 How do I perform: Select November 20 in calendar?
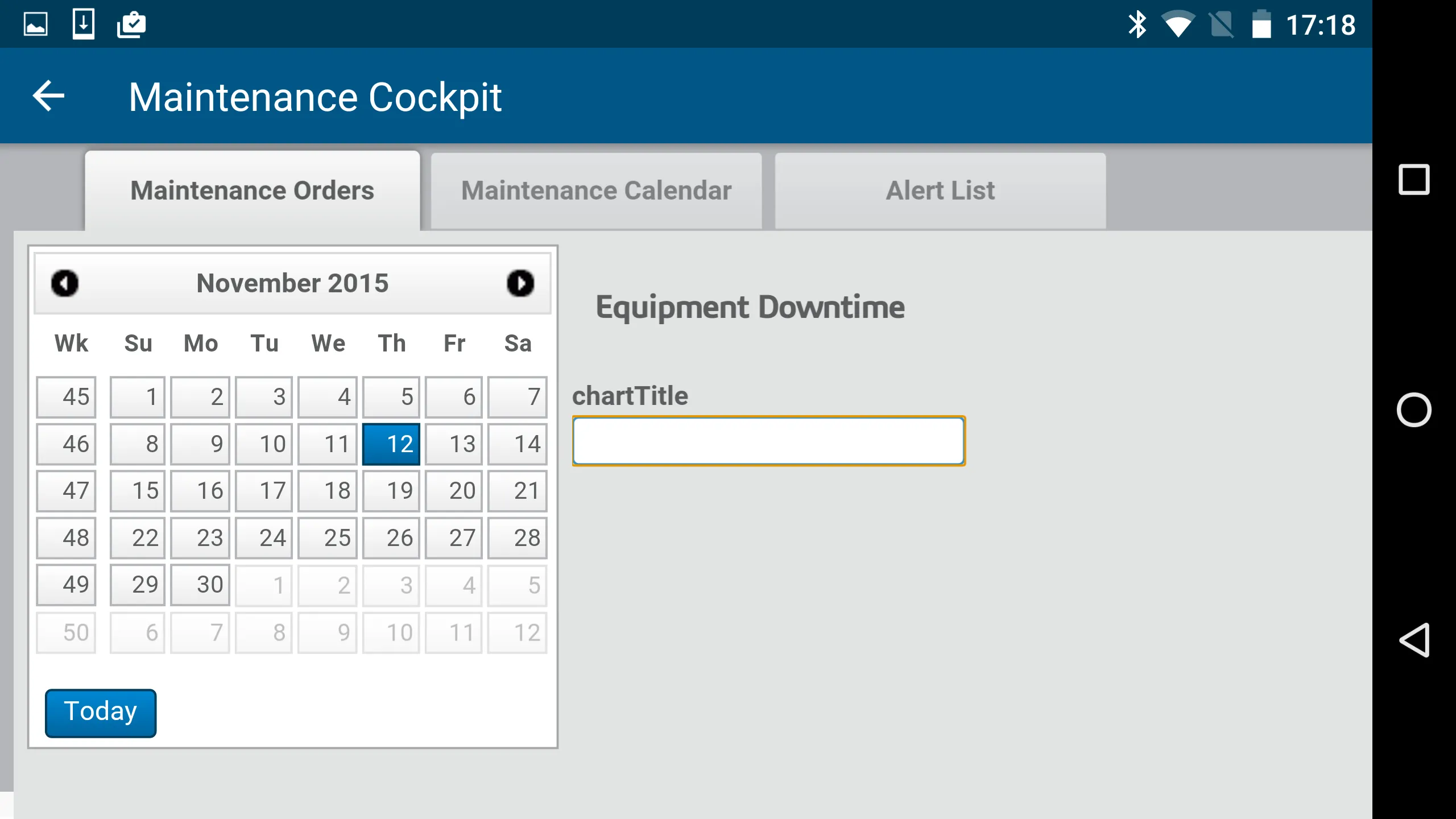454,491
